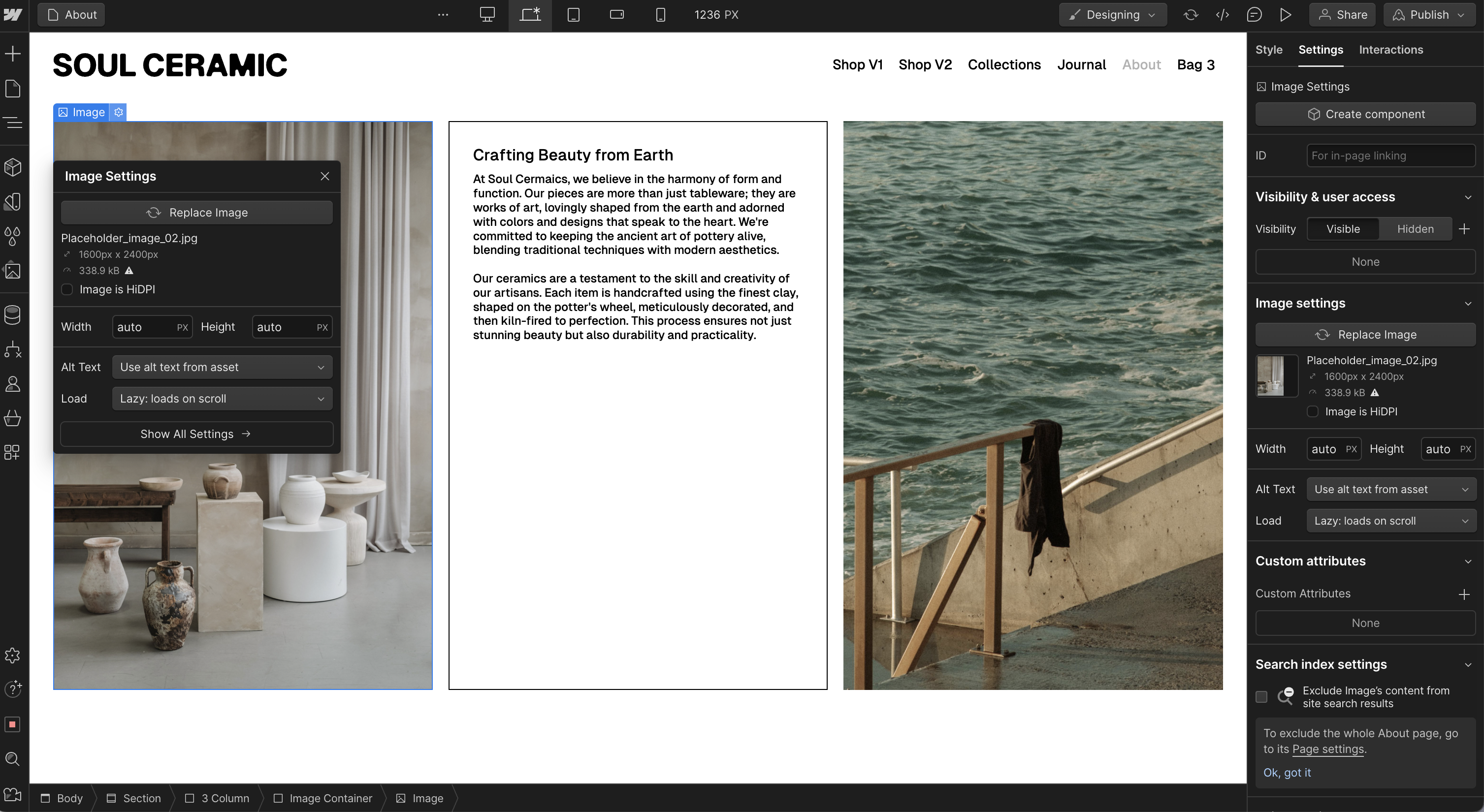Check Exclude Image's content from site search
1484x812 pixels.
(1261, 697)
